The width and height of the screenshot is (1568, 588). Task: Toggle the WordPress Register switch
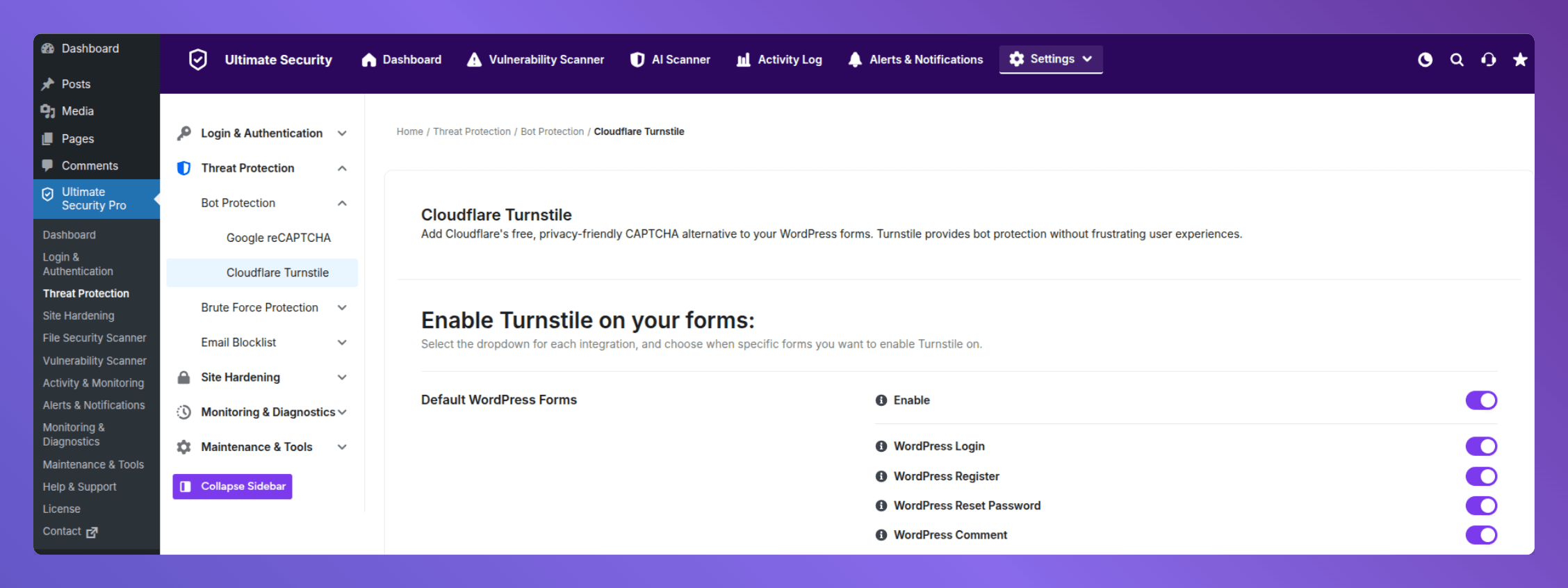[x=1481, y=476]
